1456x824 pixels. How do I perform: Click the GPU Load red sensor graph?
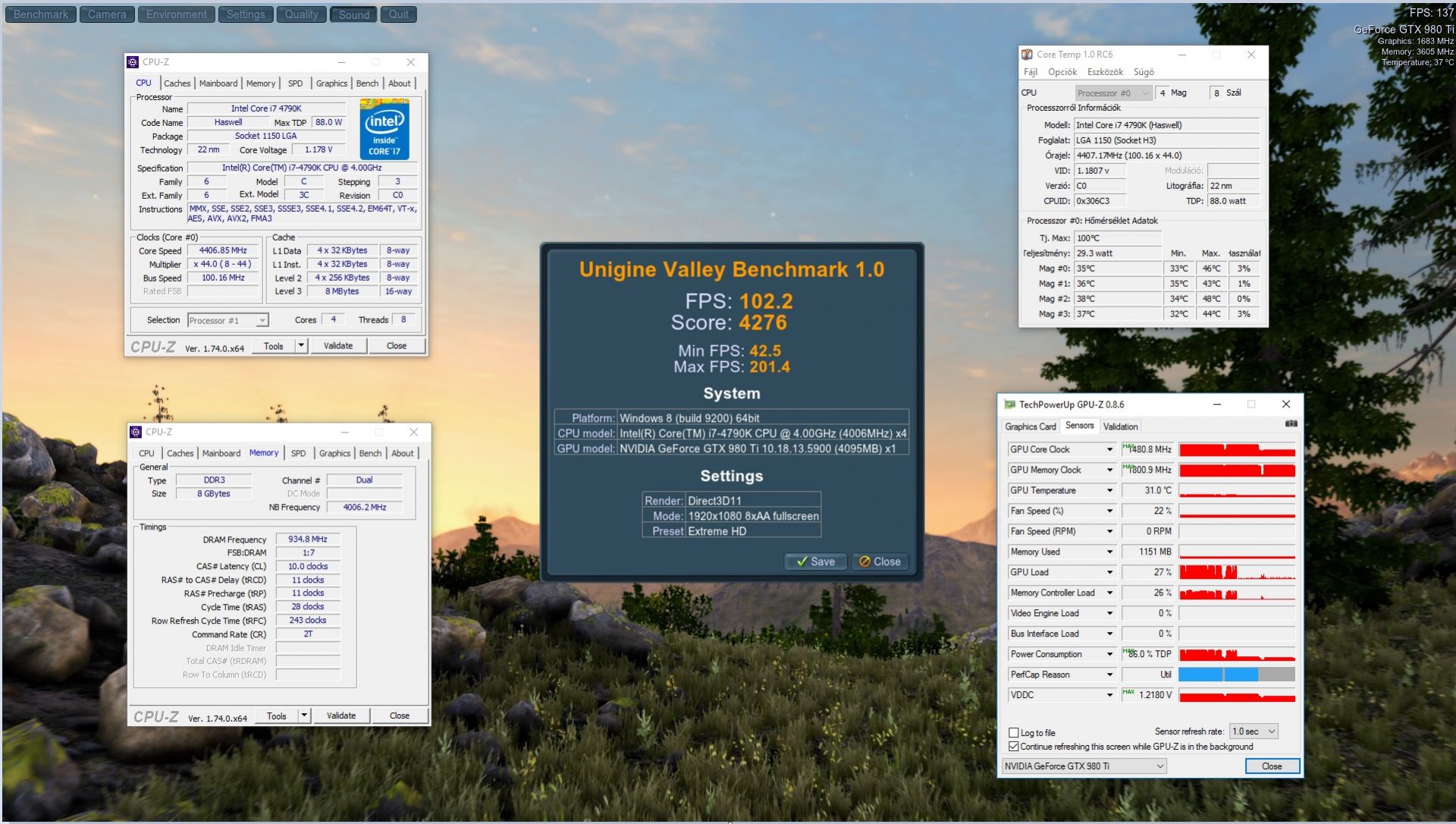point(1237,573)
